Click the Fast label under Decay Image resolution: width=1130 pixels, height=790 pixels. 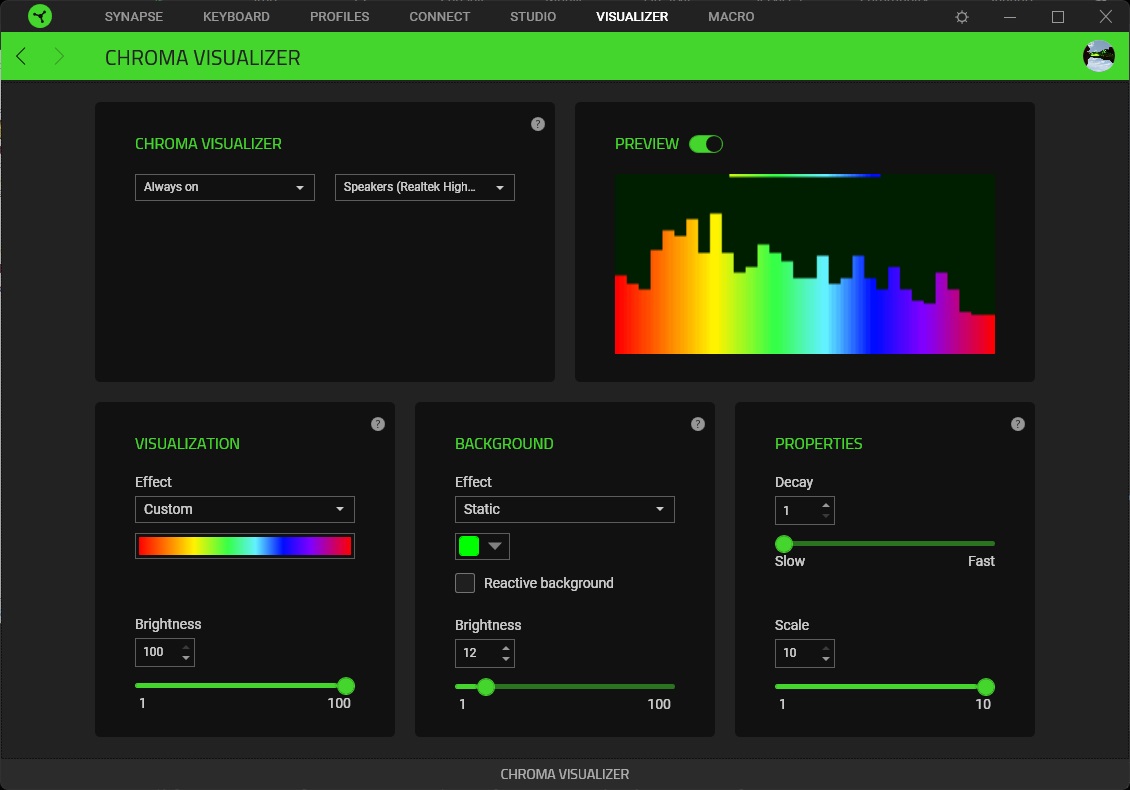981,561
